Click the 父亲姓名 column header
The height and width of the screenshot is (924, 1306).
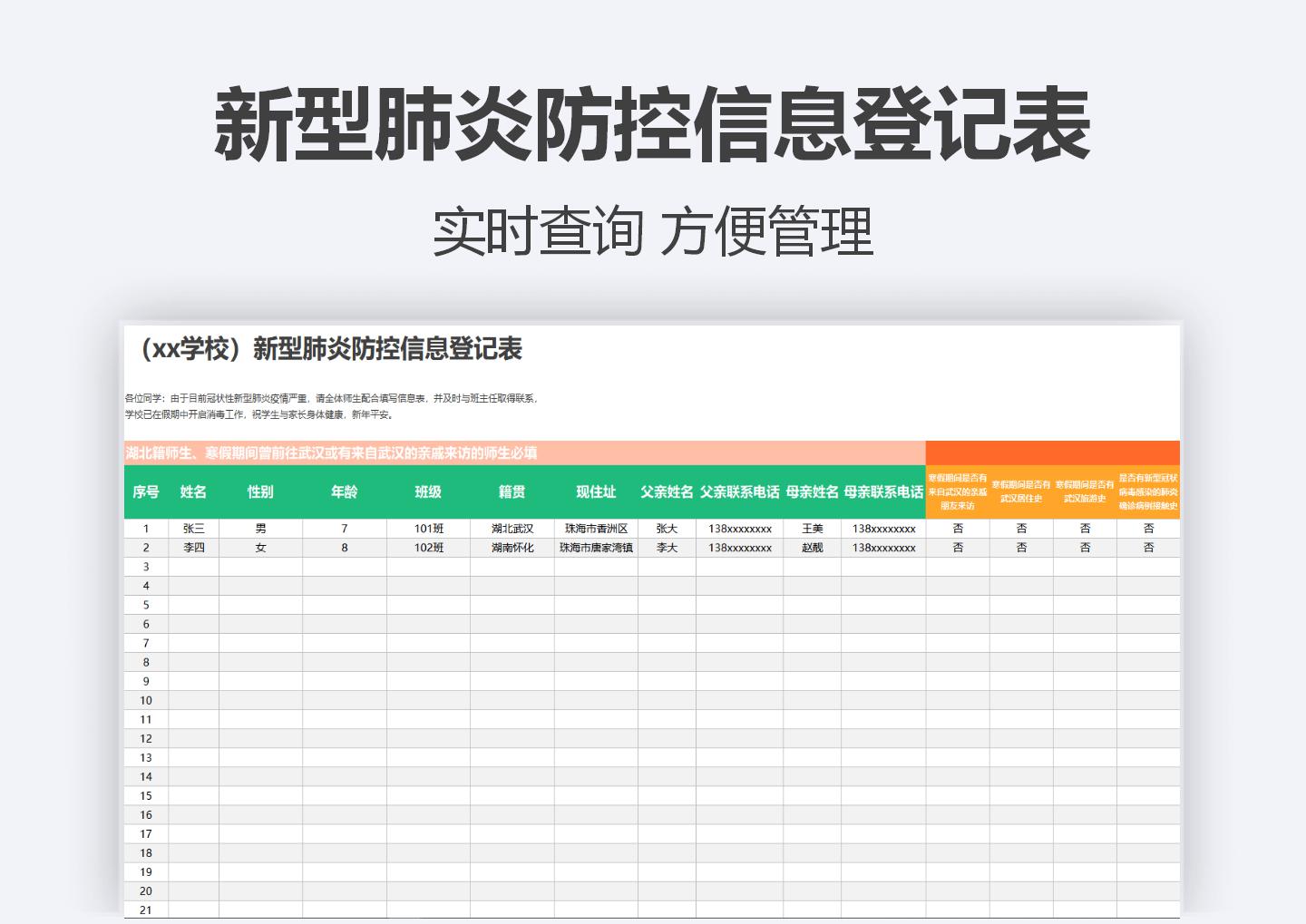(x=667, y=492)
